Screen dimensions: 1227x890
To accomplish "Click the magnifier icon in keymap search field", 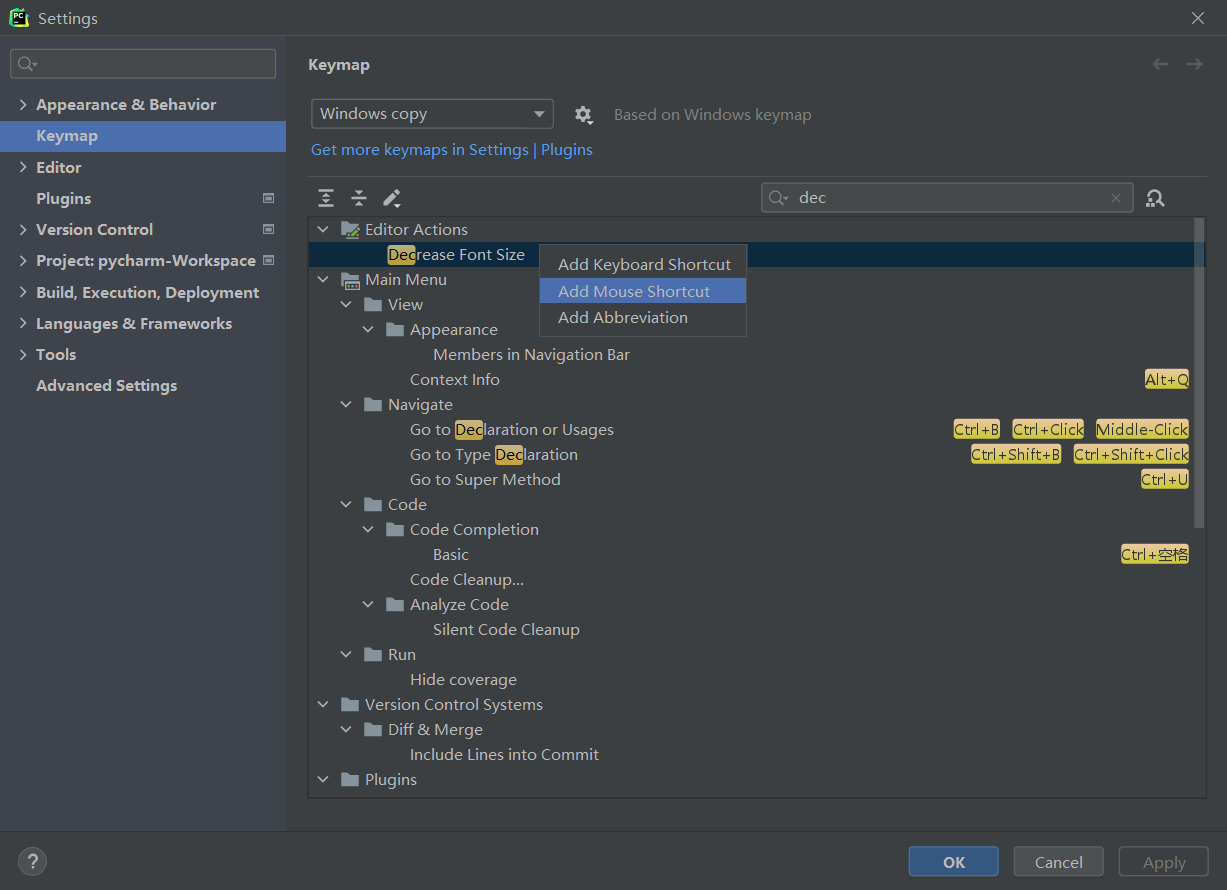I will 779,198.
